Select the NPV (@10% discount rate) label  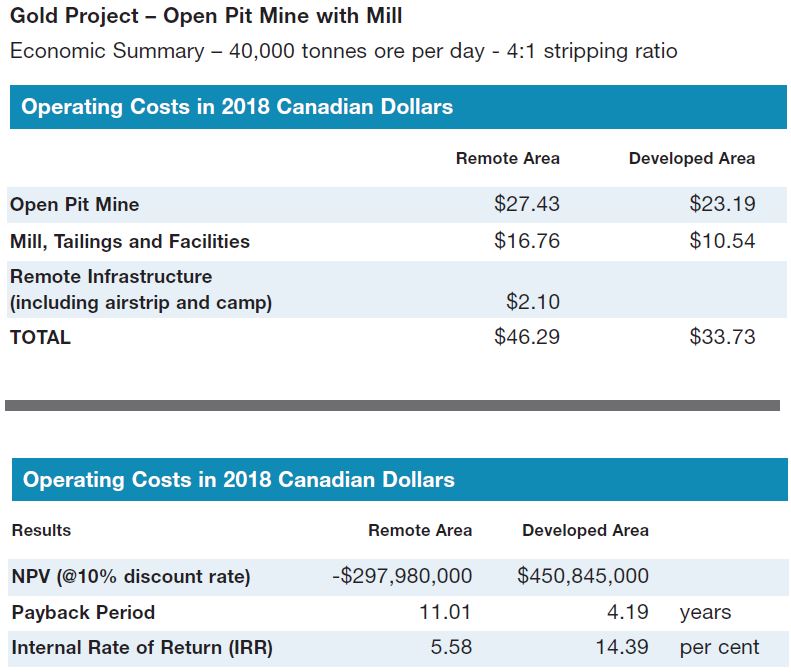(x=131, y=576)
